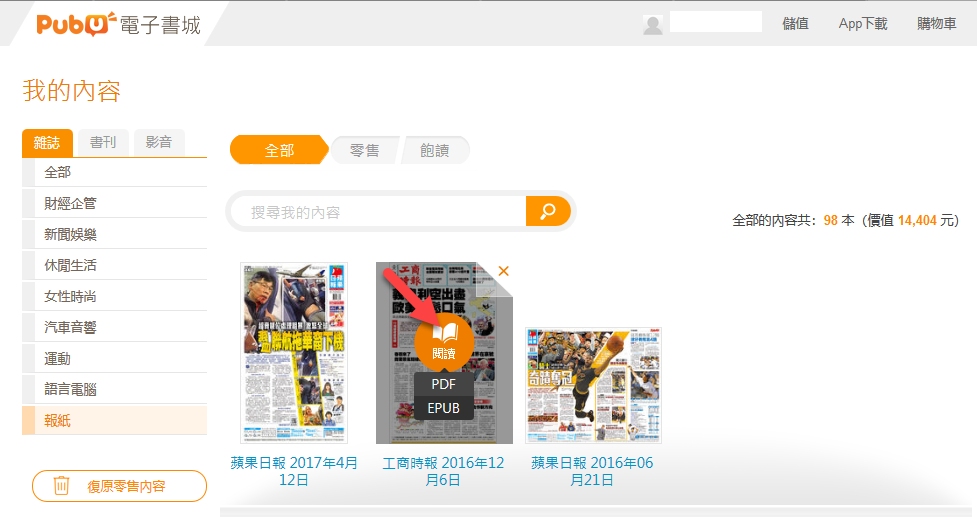Open the 工商時報 2016年12月6日 title link
The width and height of the screenshot is (977, 517).
443,472
